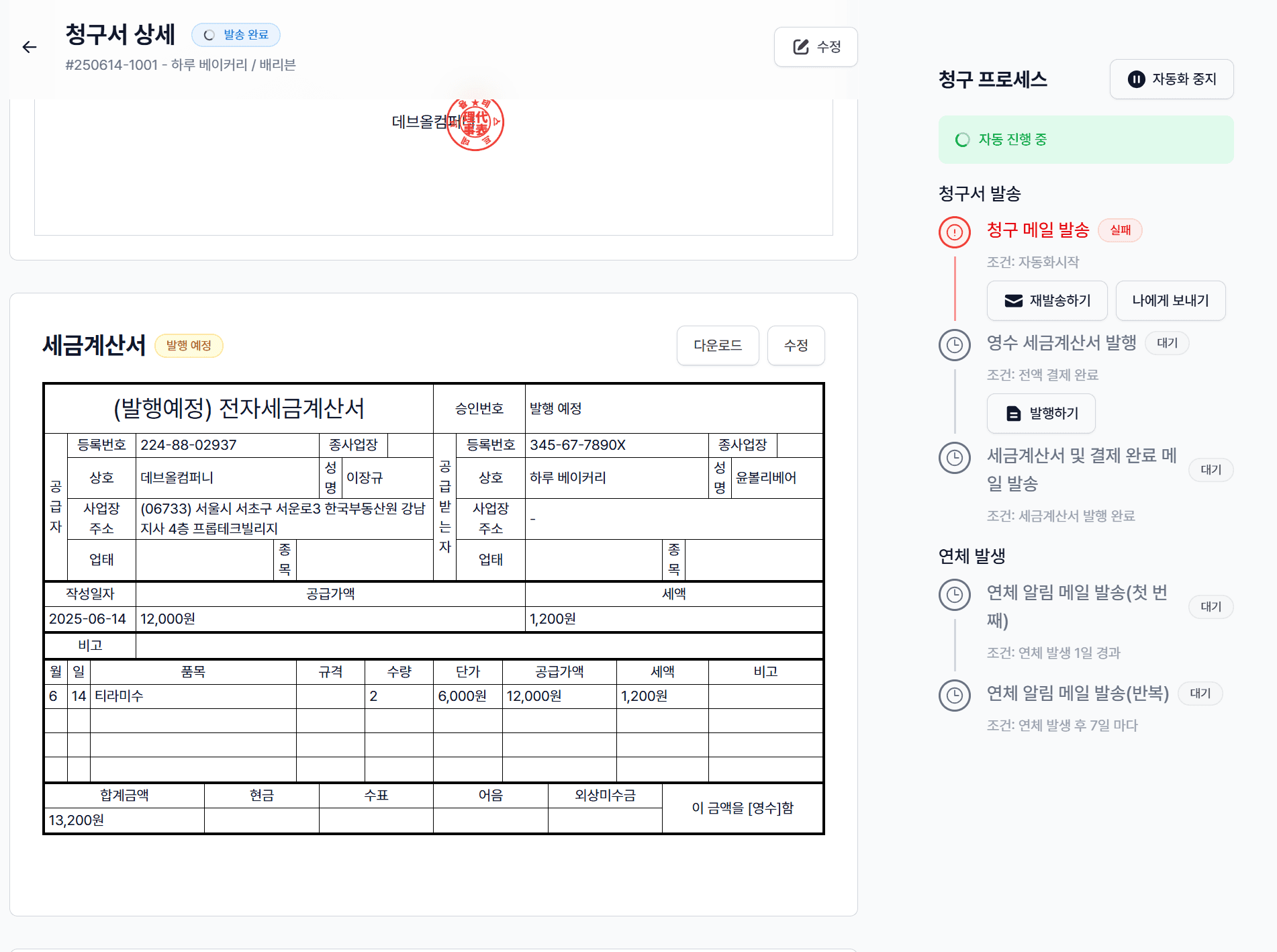Click the document icon in 발행하기
This screenshot has width=1277, height=952.
[x=1014, y=414]
